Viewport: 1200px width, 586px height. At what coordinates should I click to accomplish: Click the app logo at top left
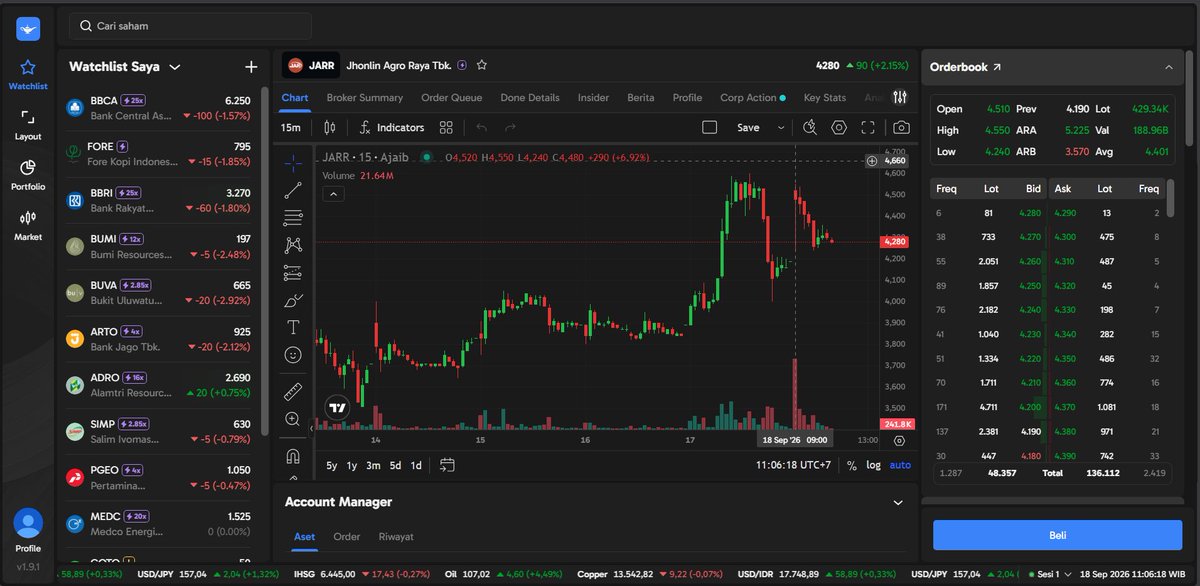point(28,28)
